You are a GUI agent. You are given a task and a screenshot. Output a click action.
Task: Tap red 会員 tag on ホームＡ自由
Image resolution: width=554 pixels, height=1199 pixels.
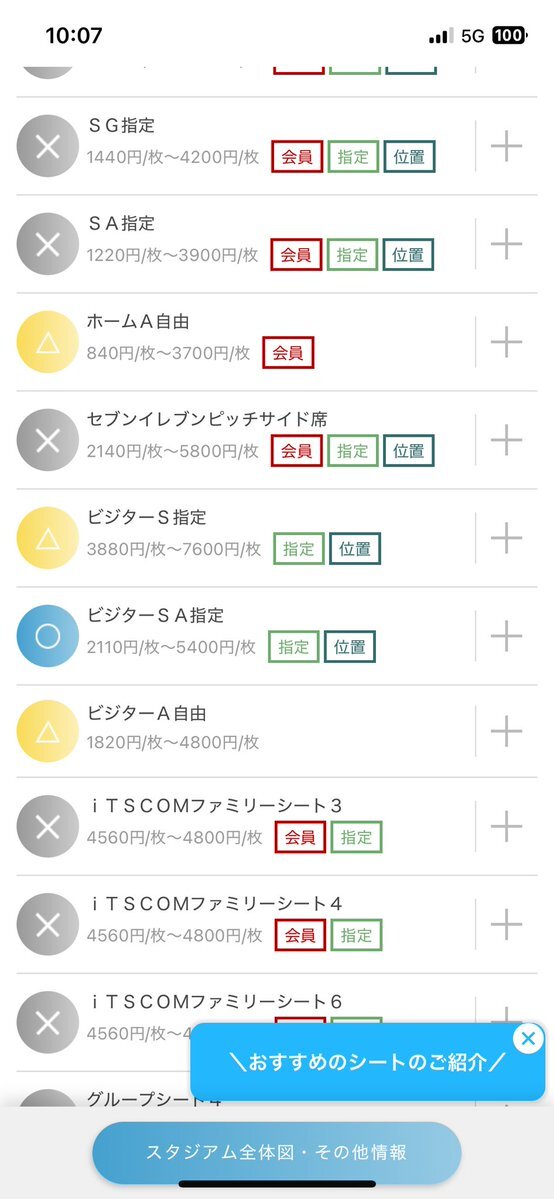(288, 353)
